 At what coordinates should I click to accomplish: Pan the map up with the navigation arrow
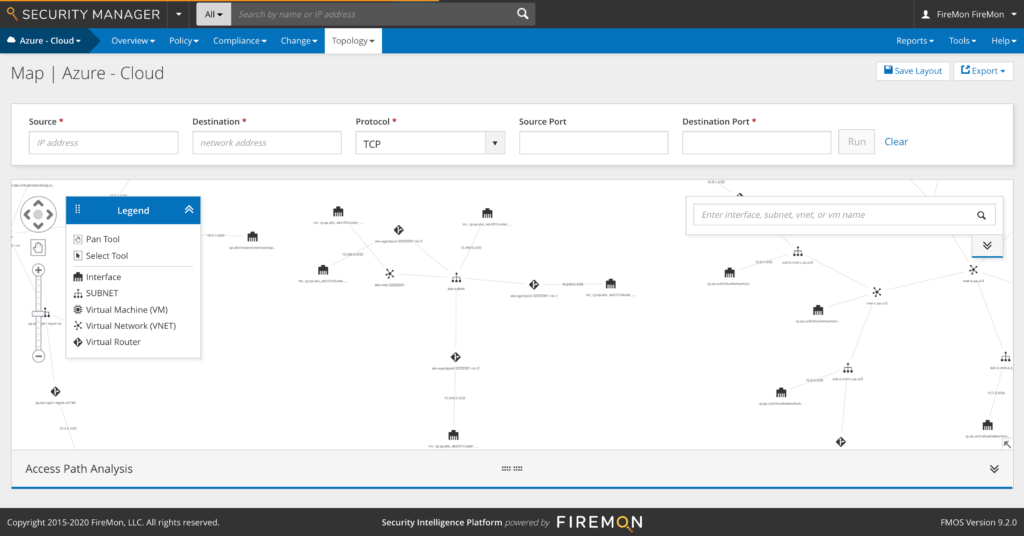(38, 204)
